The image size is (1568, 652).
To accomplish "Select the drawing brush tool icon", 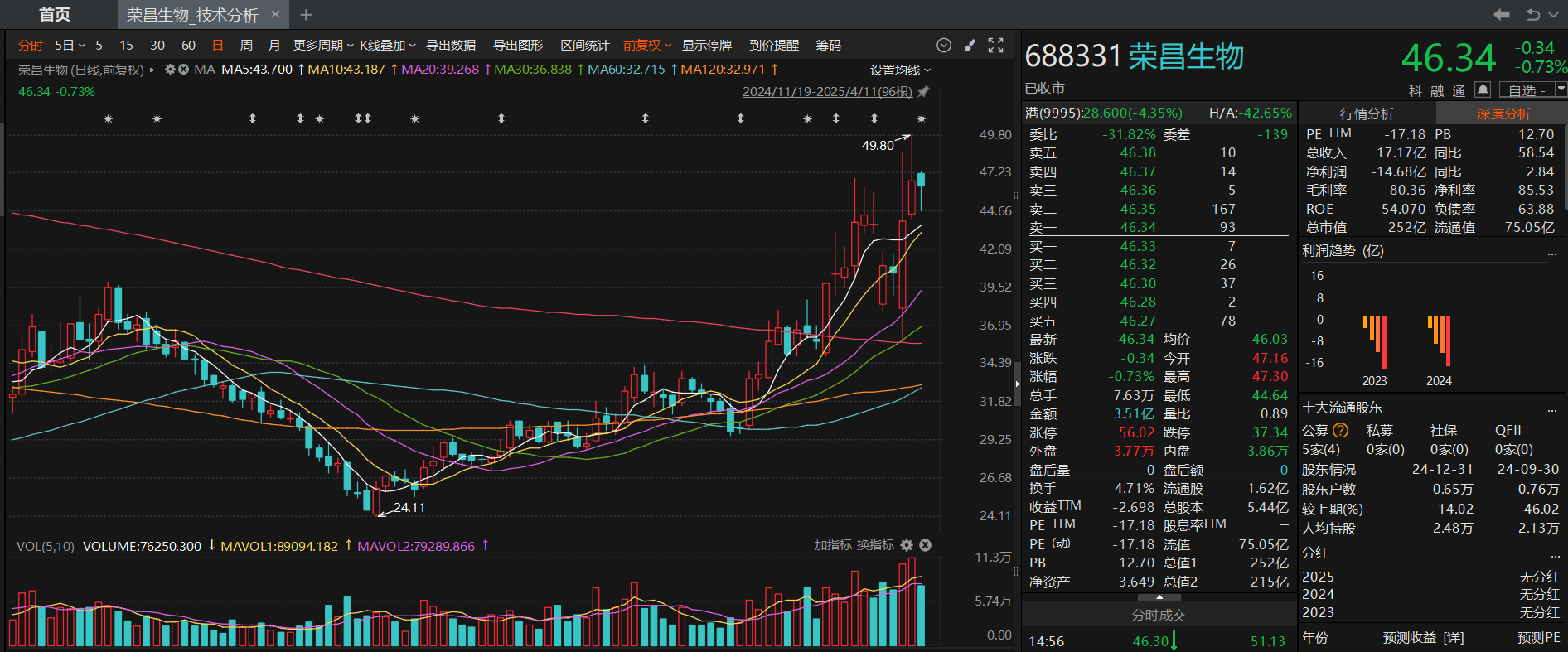I will click(970, 45).
